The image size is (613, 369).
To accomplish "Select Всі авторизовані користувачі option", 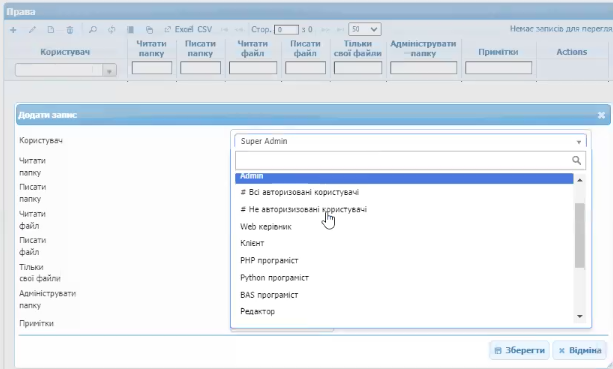I will click(404, 192).
